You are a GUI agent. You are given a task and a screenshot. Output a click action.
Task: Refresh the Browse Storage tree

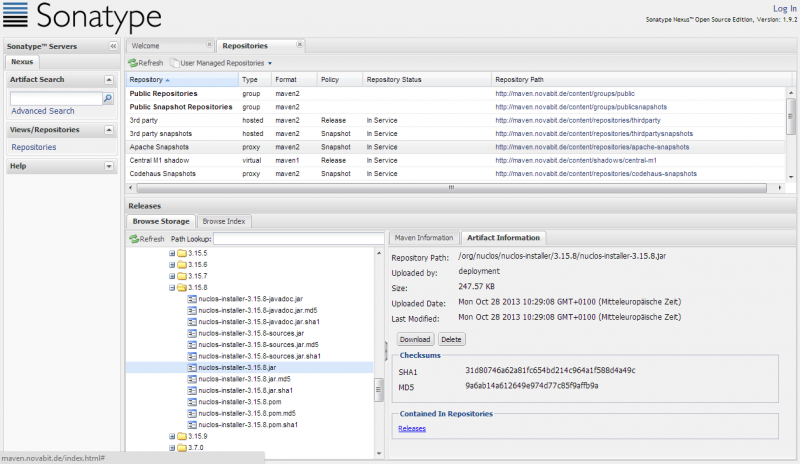point(147,239)
